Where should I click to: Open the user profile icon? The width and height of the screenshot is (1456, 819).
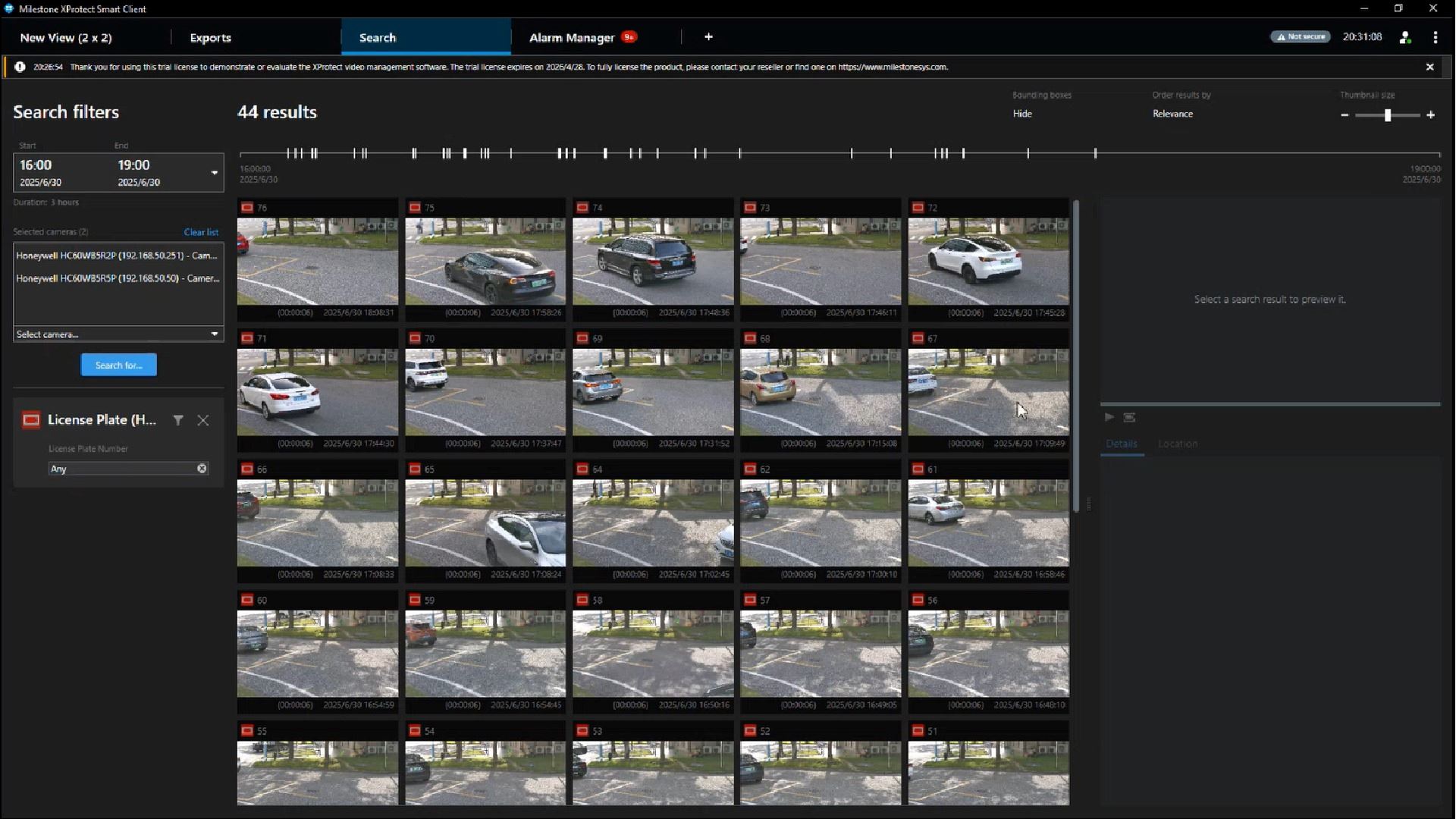[1405, 37]
